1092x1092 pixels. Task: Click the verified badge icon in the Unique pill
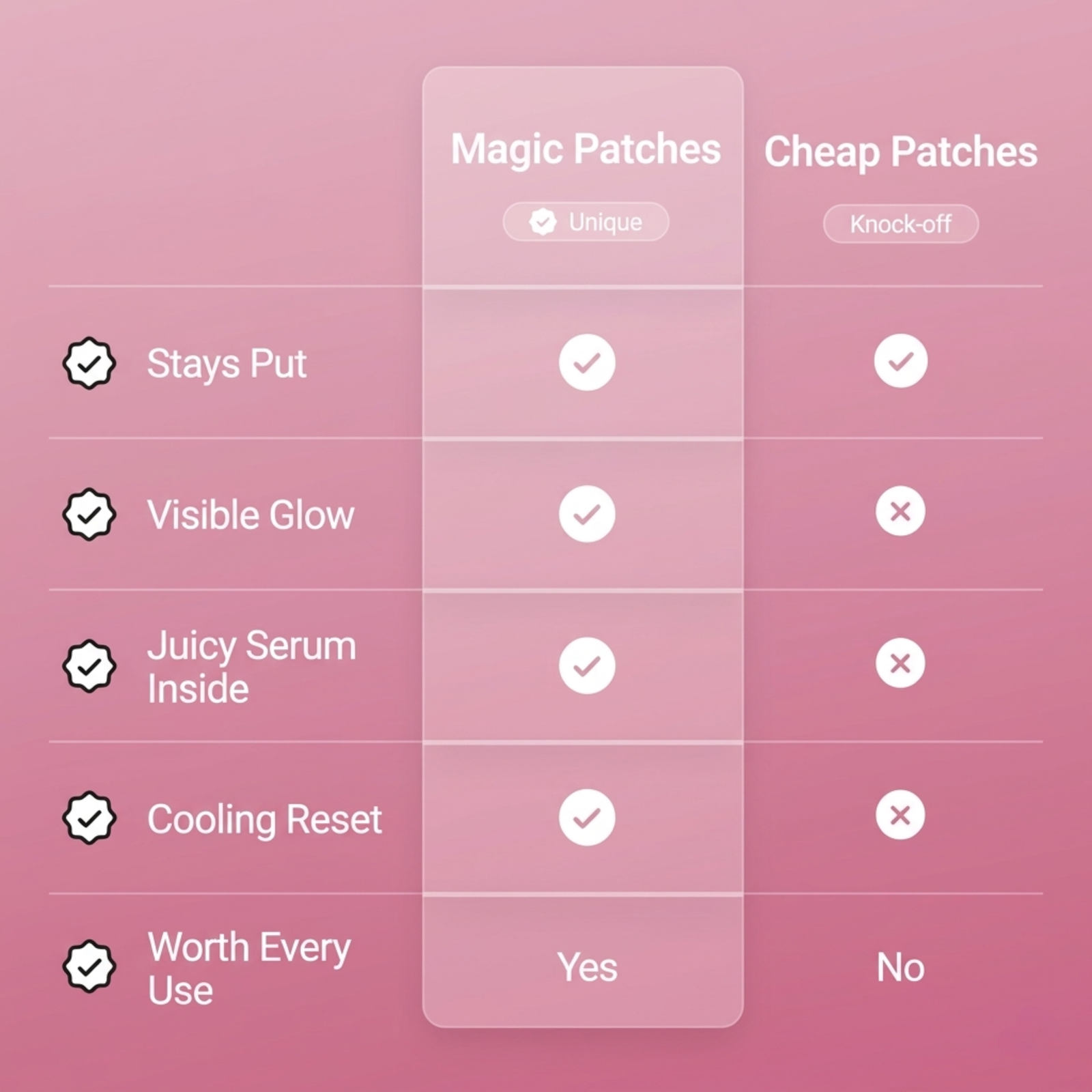[543, 222]
